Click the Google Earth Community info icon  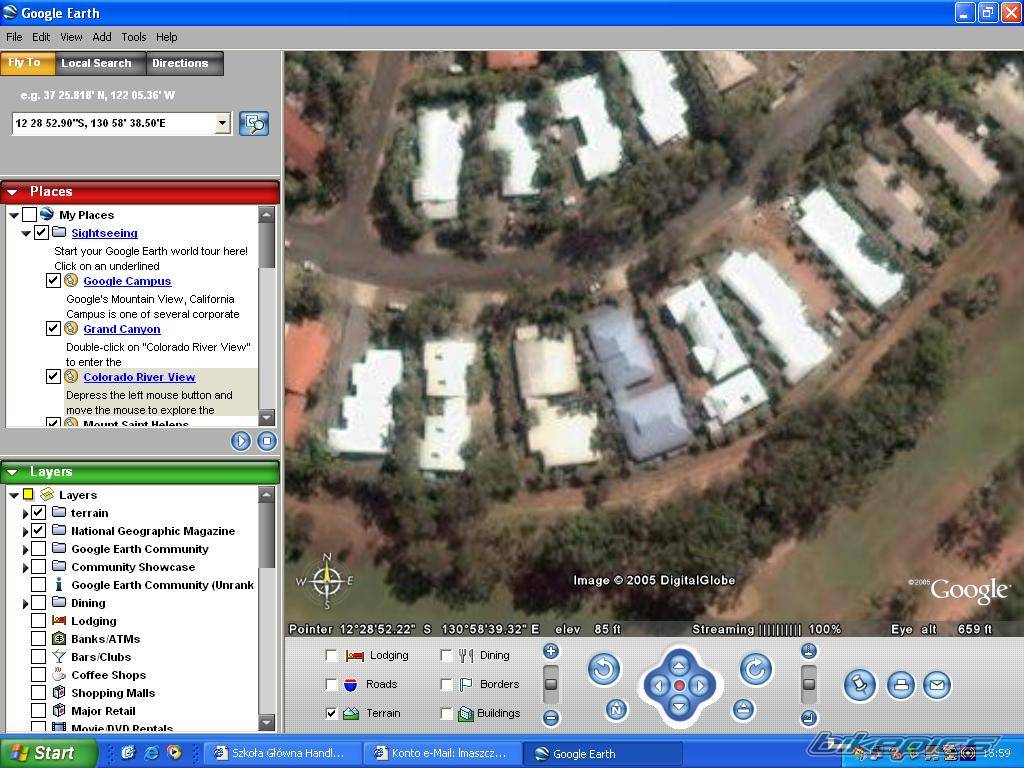[x=58, y=584]
